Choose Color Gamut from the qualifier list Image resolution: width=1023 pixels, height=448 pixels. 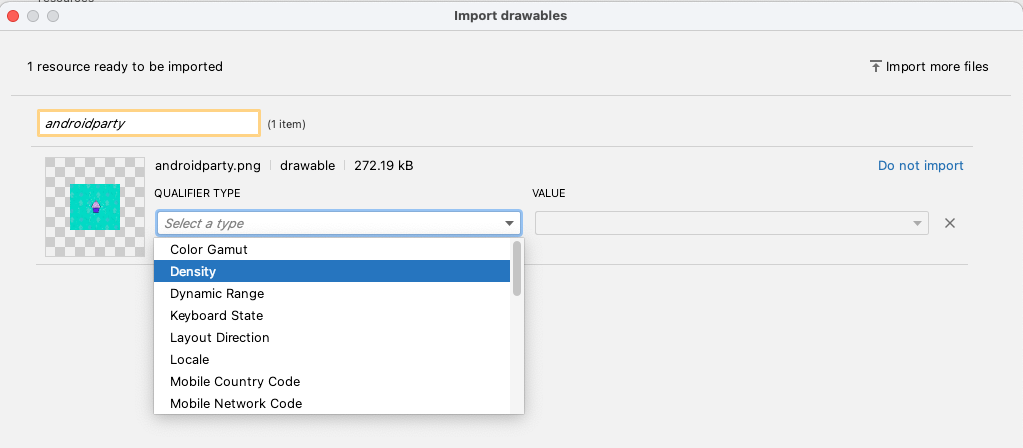click(208, 249)
